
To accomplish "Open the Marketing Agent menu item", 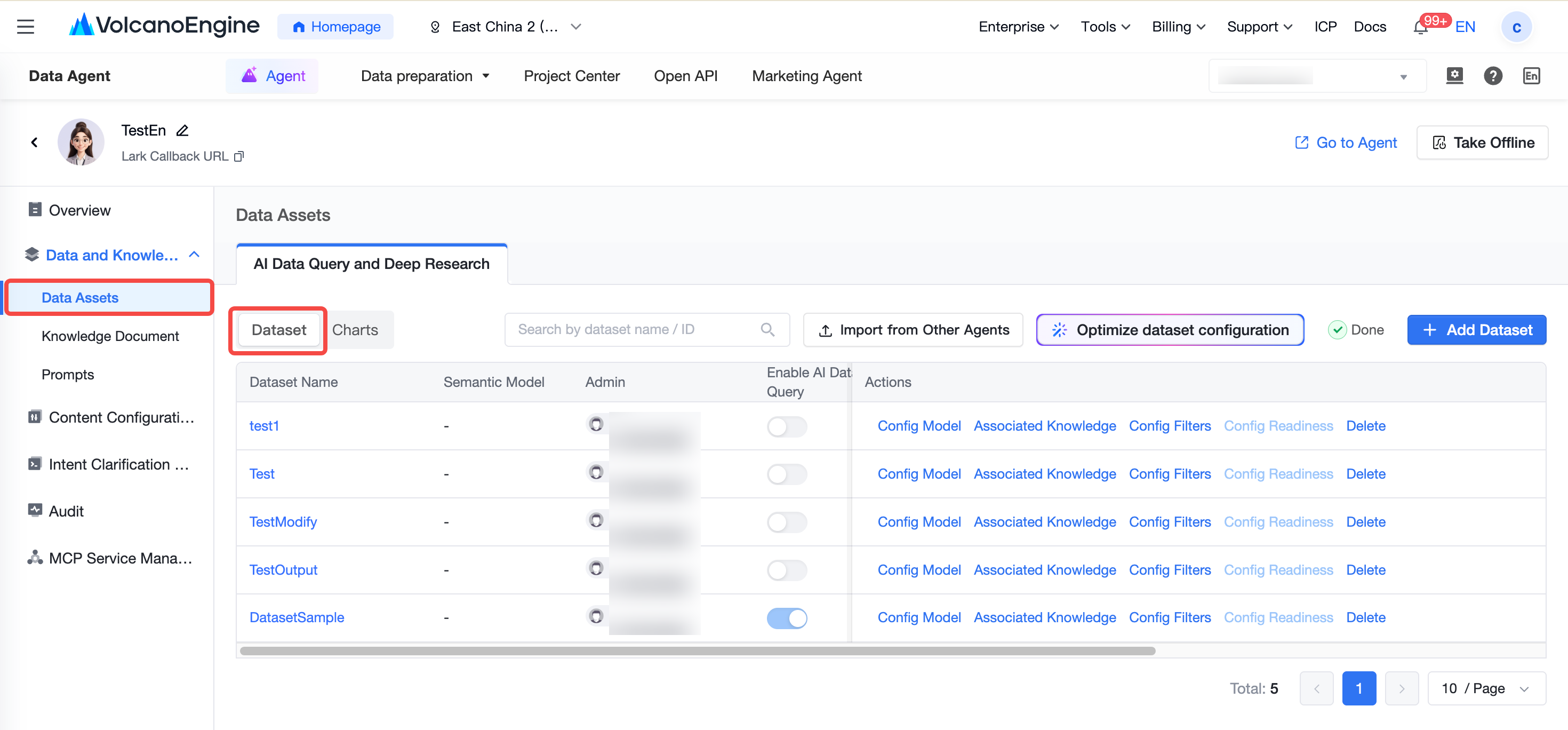I will (806, 75).
